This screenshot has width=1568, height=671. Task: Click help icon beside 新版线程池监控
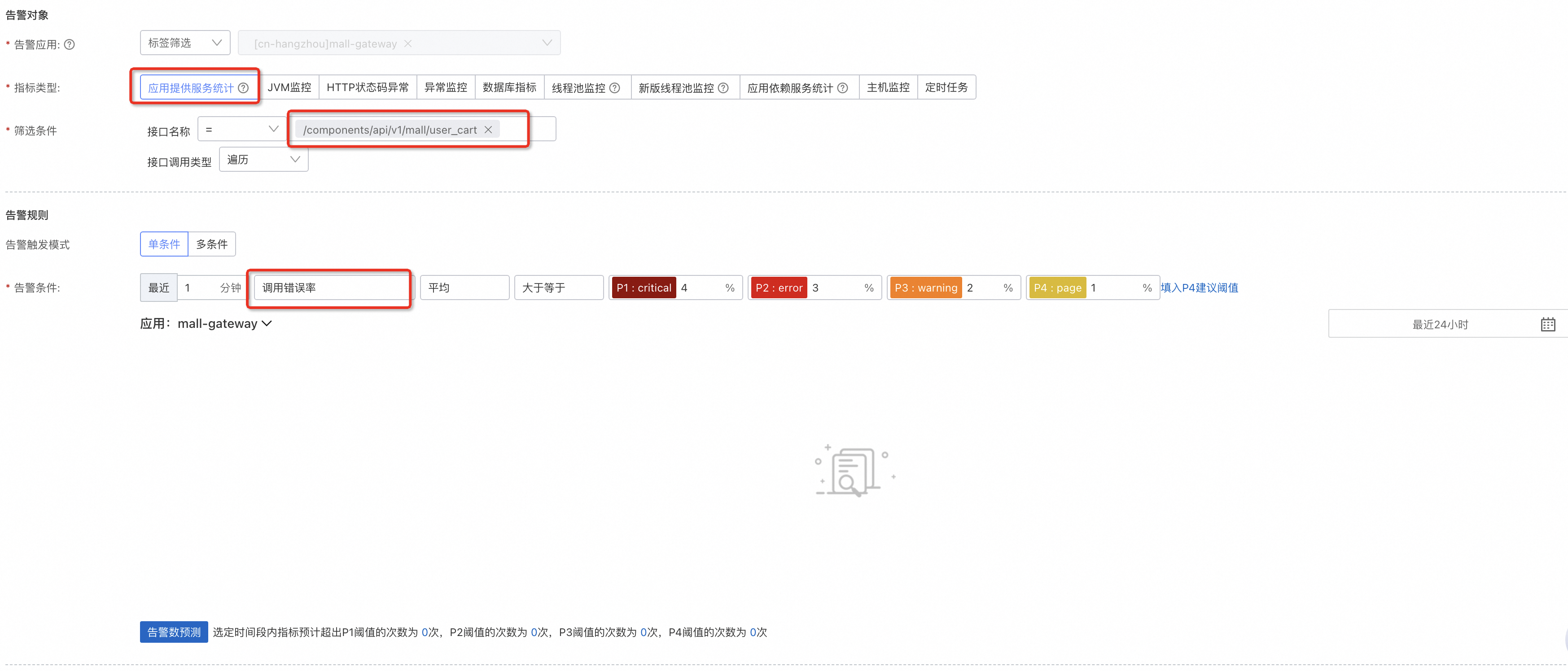pyautogui.click(x=723, y=87)
